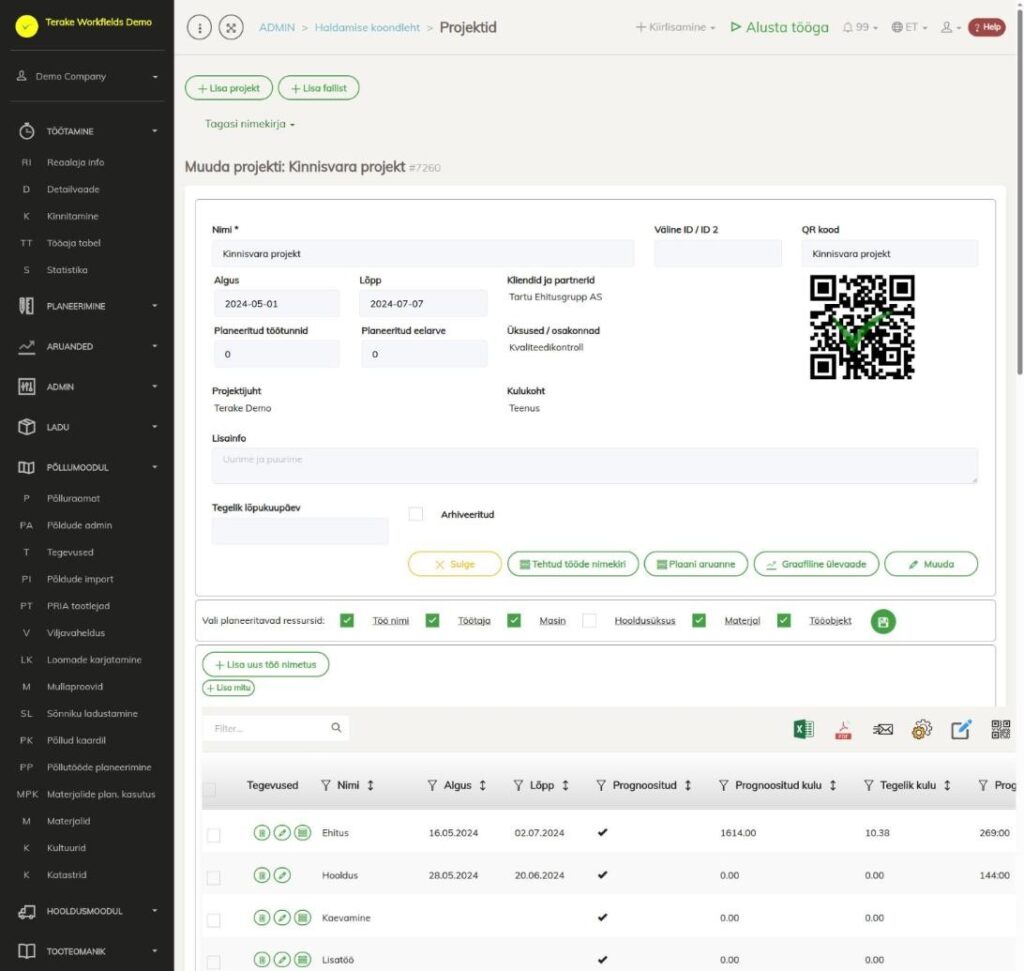Send the table by email icon

[882, 729]
